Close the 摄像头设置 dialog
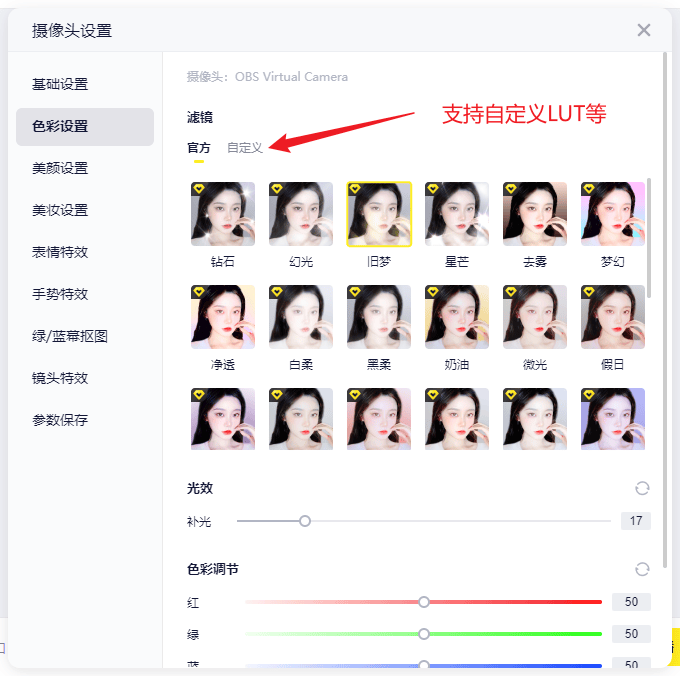This screenshot has height=676, width=680. pos(644,30)
